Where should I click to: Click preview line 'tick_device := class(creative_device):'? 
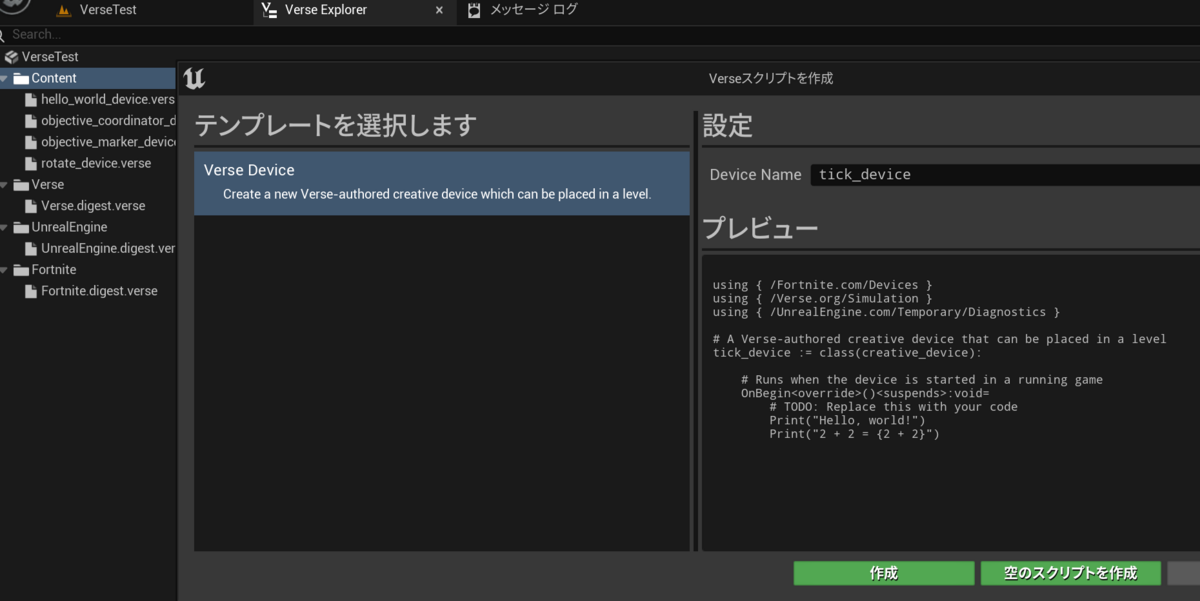coord(847,353)
